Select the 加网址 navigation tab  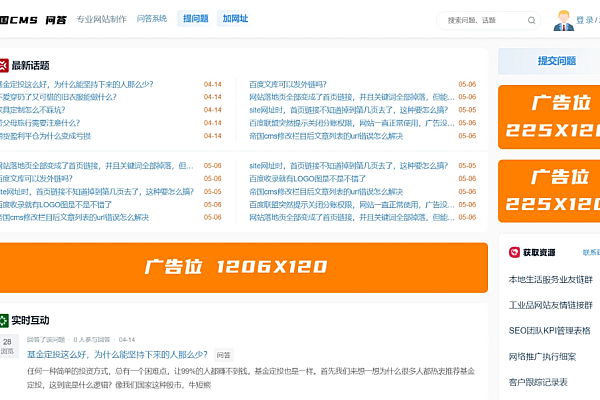[x=235, y=19]
